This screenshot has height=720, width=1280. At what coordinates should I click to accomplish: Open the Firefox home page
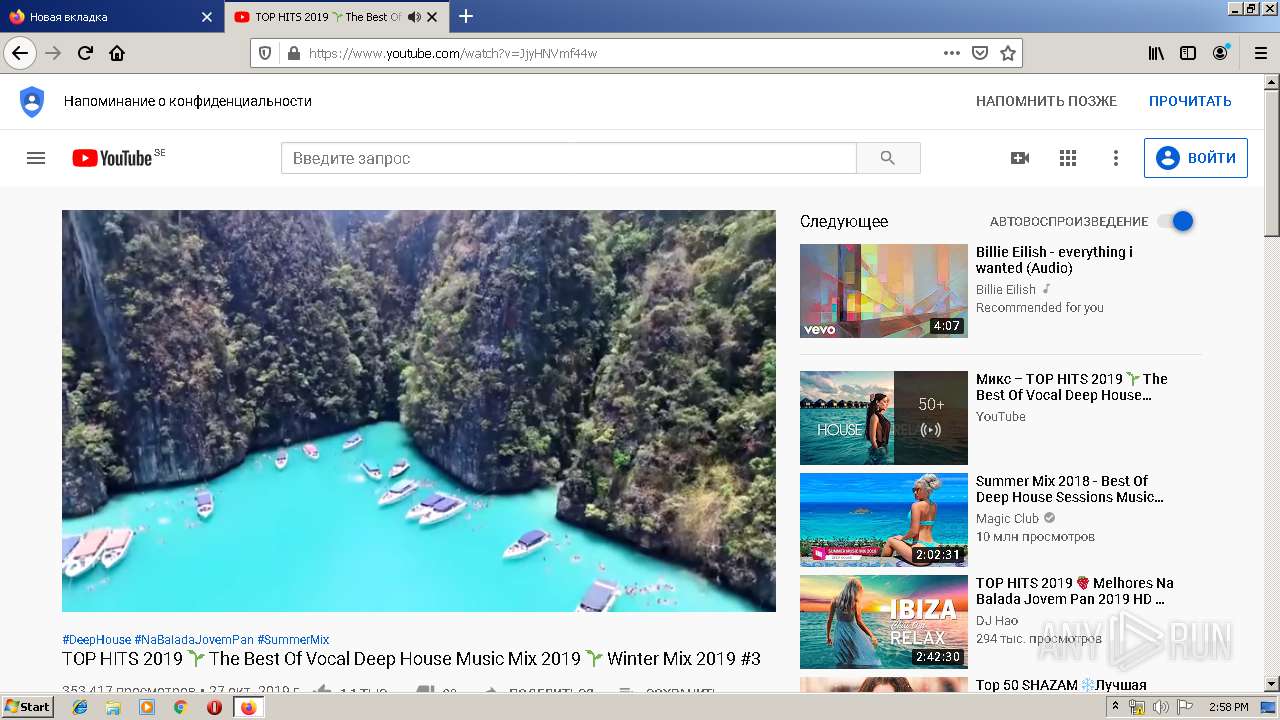[117, 53]
